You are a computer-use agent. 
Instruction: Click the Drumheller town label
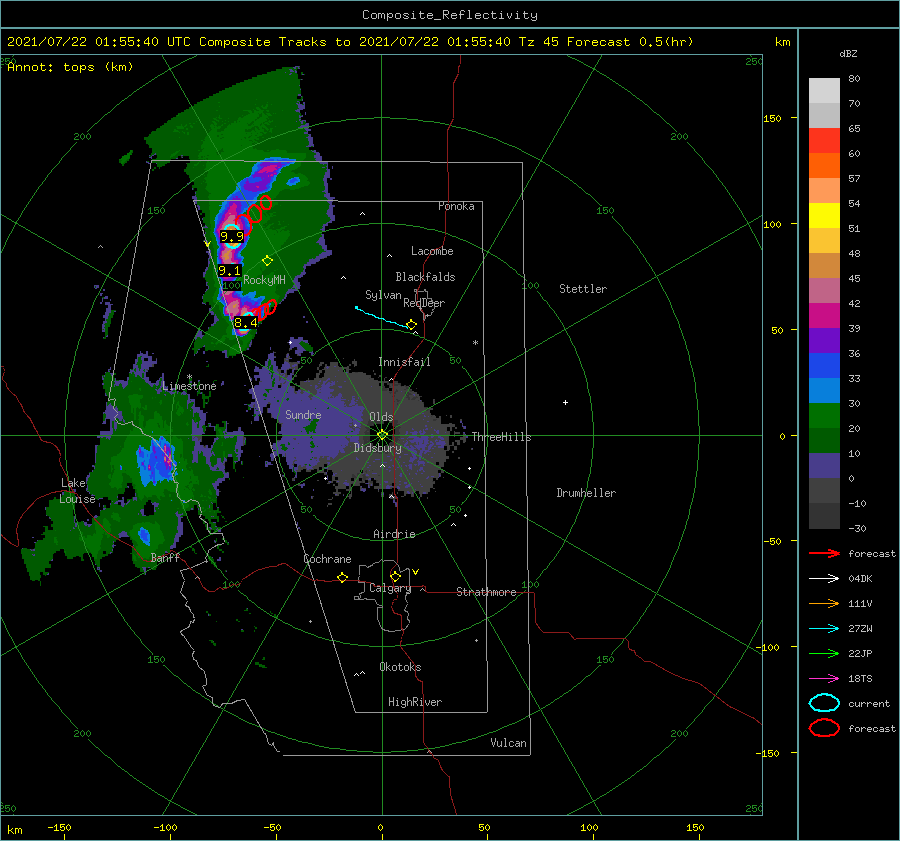(586, 493)
